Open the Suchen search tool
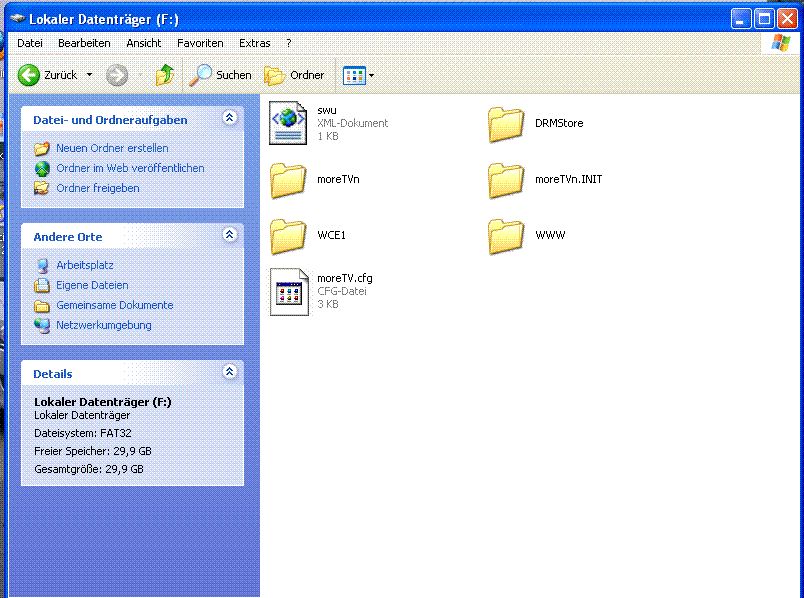The width and height of the screenshot is (804, 598). [221, 75]
